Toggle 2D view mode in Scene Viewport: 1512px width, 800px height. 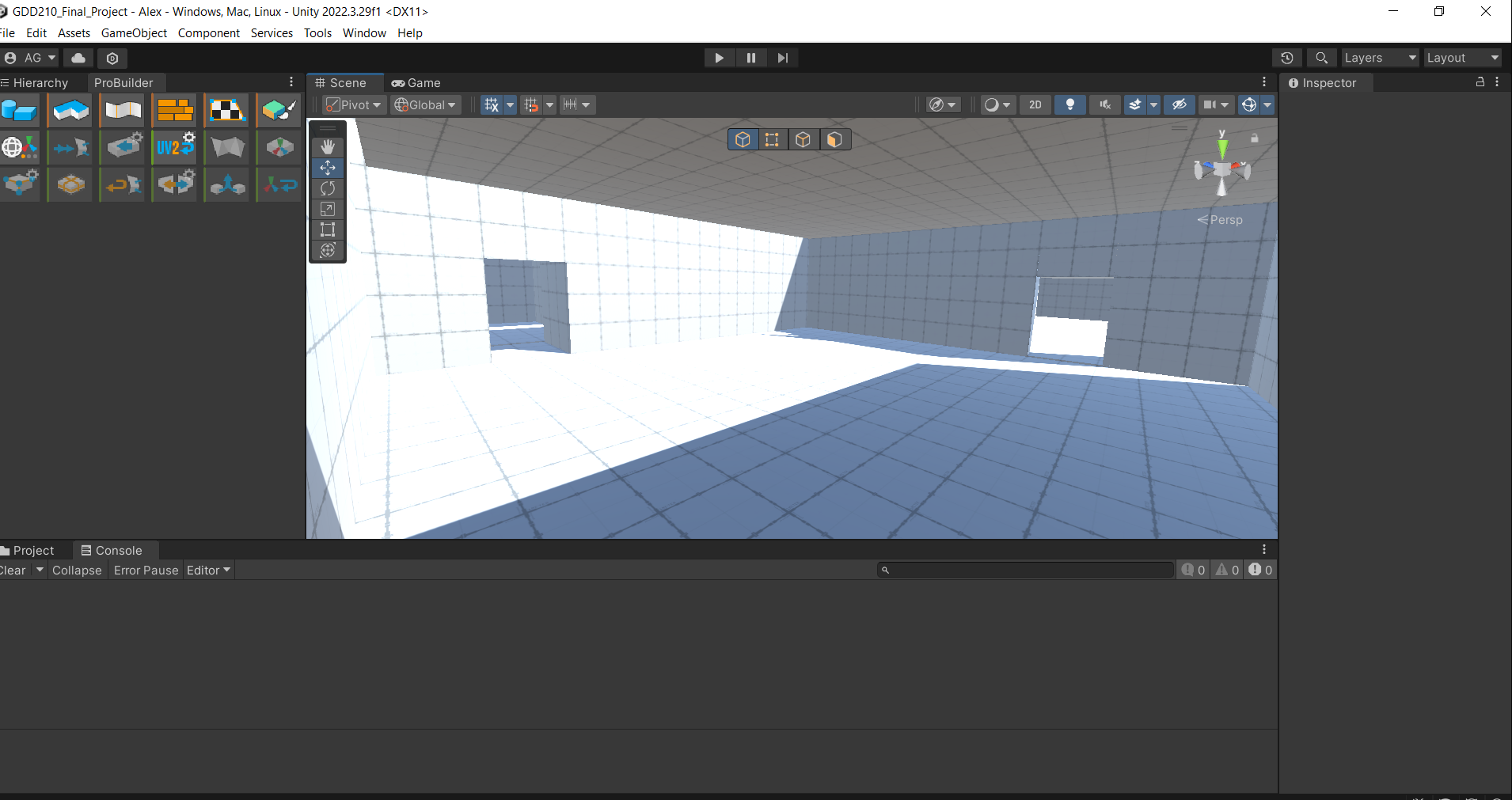click(x=1035, y=105)
